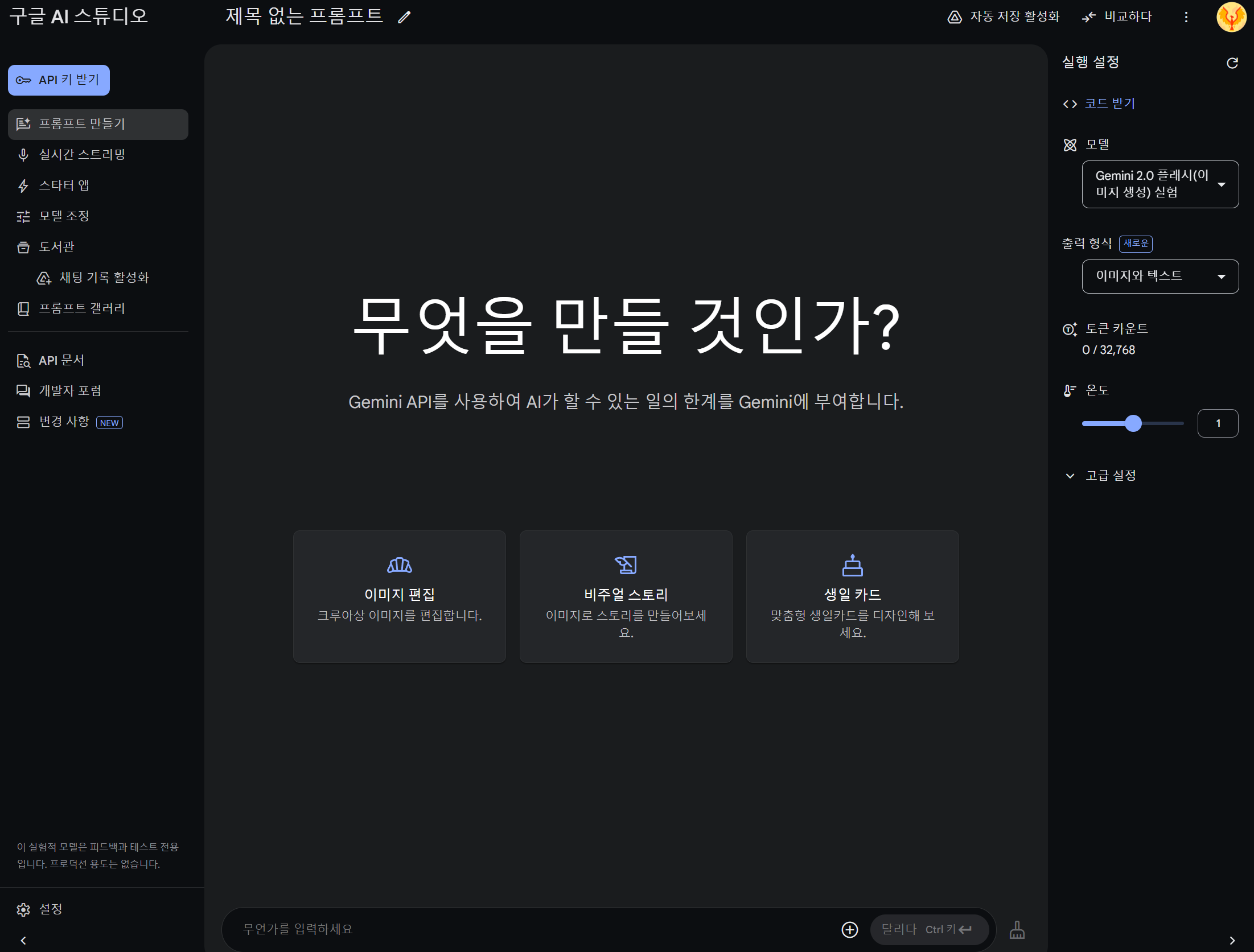Click the pencil icon to rename prompt

point(404,17)
